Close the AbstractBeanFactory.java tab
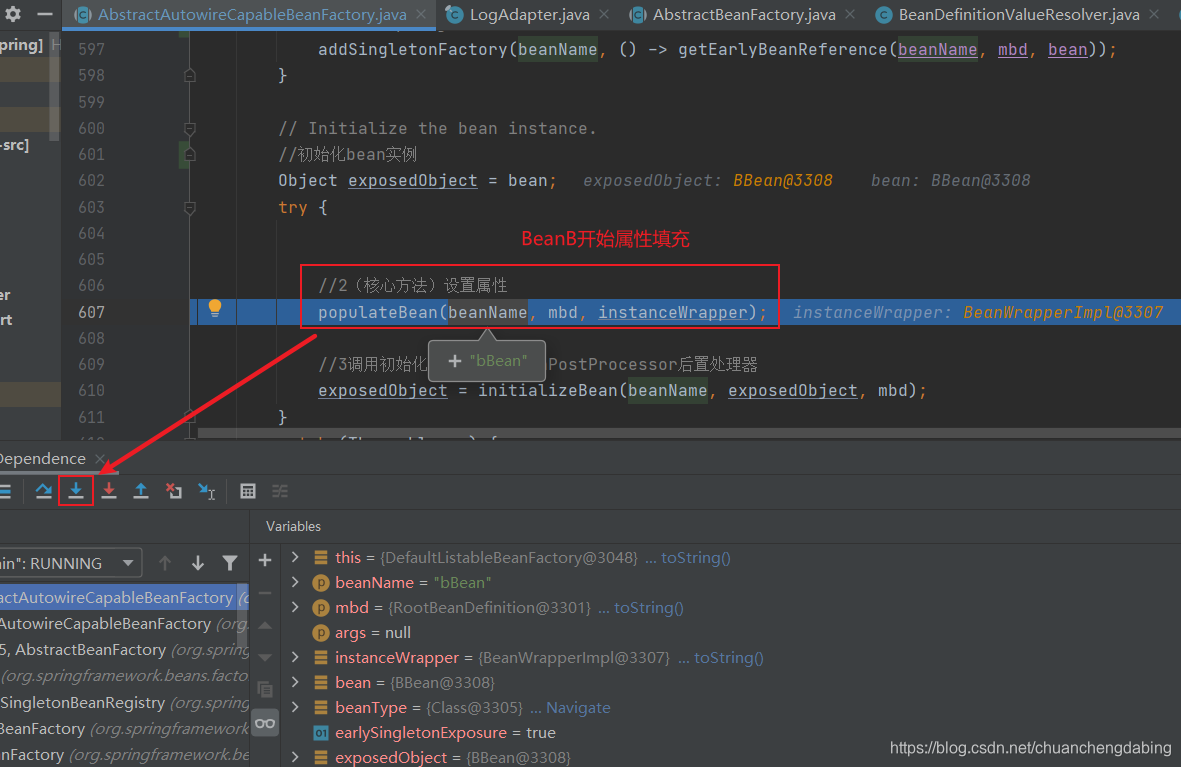The width and height of the screenshot is (1181, 767). pos(850,14)
